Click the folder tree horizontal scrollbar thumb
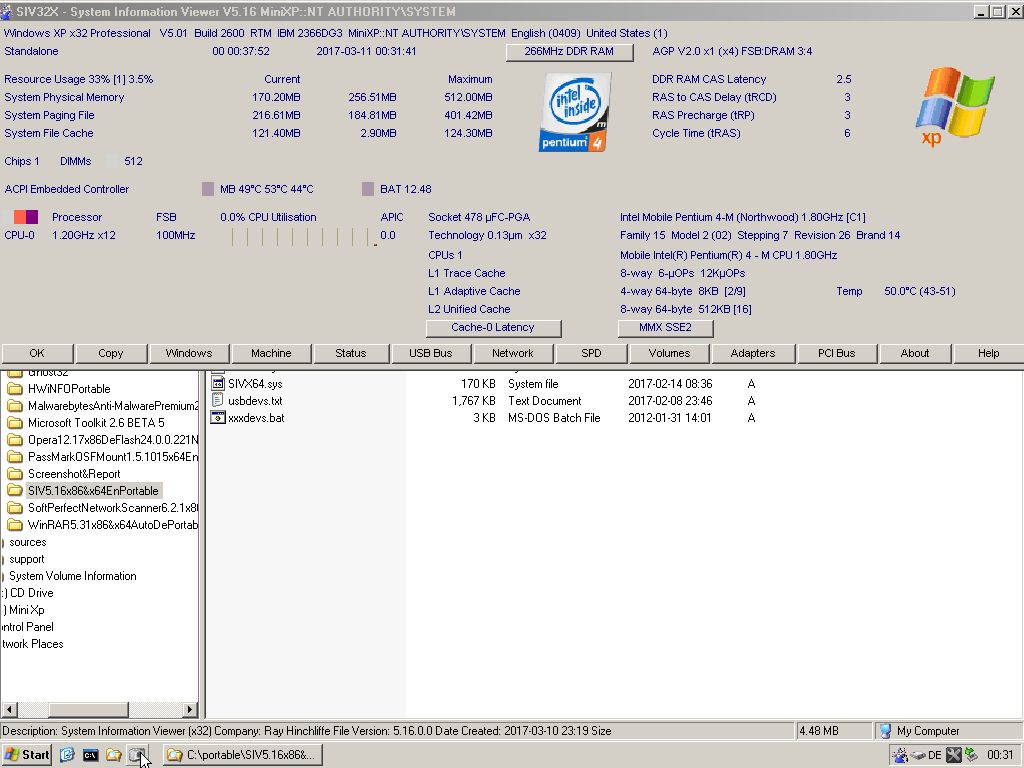The height and width of the screenshot is (768, 1024). [x=88, y=709]
